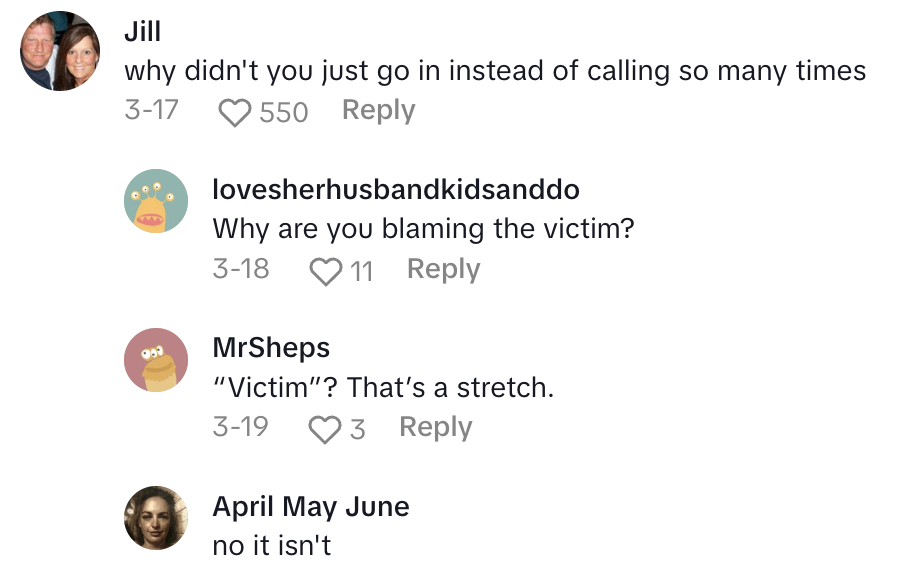912x566 pixels.
Task: Reply to lovesherhusbandkidsanddo's comment
Action: coord(443,269)
